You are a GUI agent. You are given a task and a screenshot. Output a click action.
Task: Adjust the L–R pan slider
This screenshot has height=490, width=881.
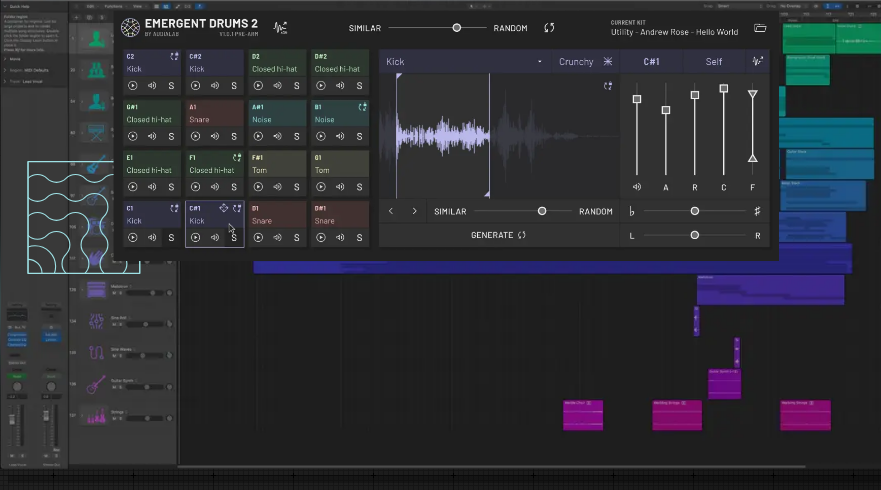(695, 235)
